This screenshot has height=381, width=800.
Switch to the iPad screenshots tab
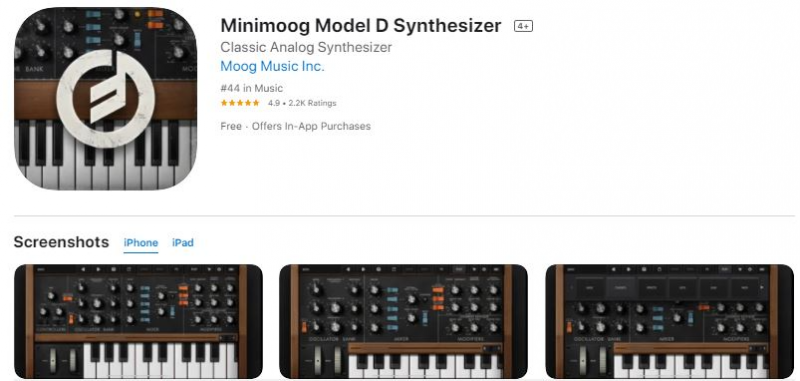[183, 243]
